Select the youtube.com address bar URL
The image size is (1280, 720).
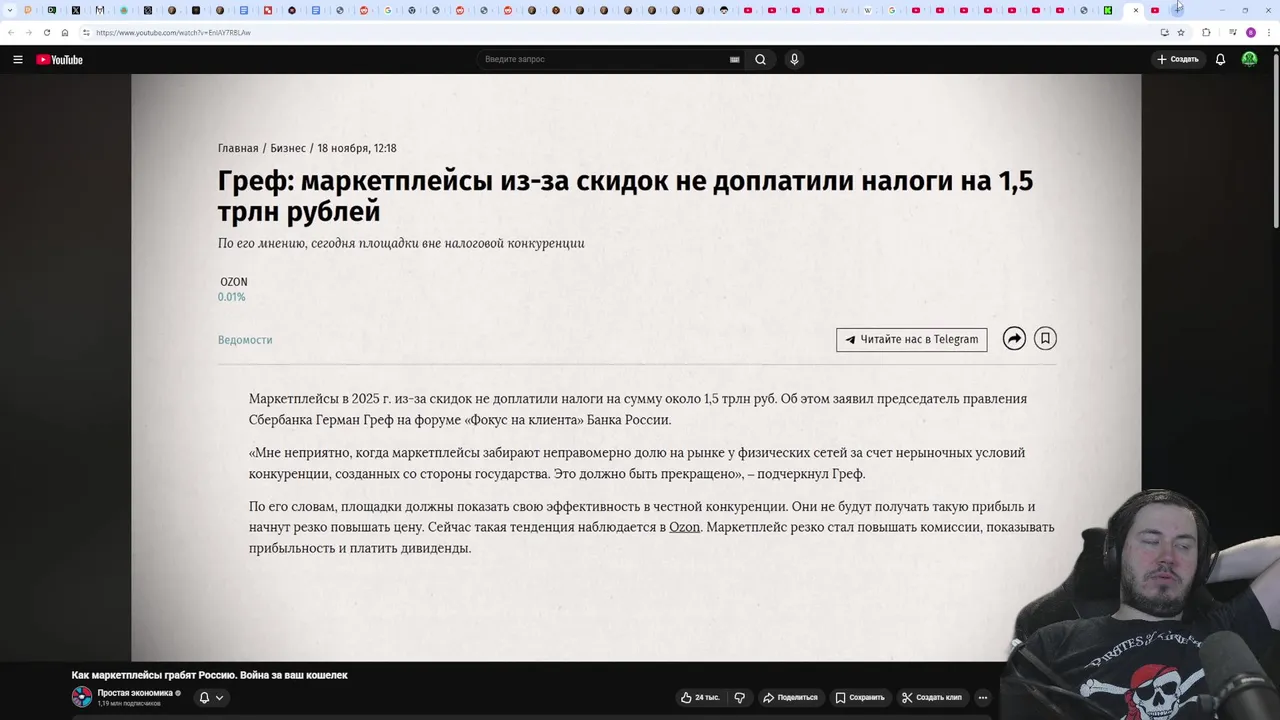[173, 32]
